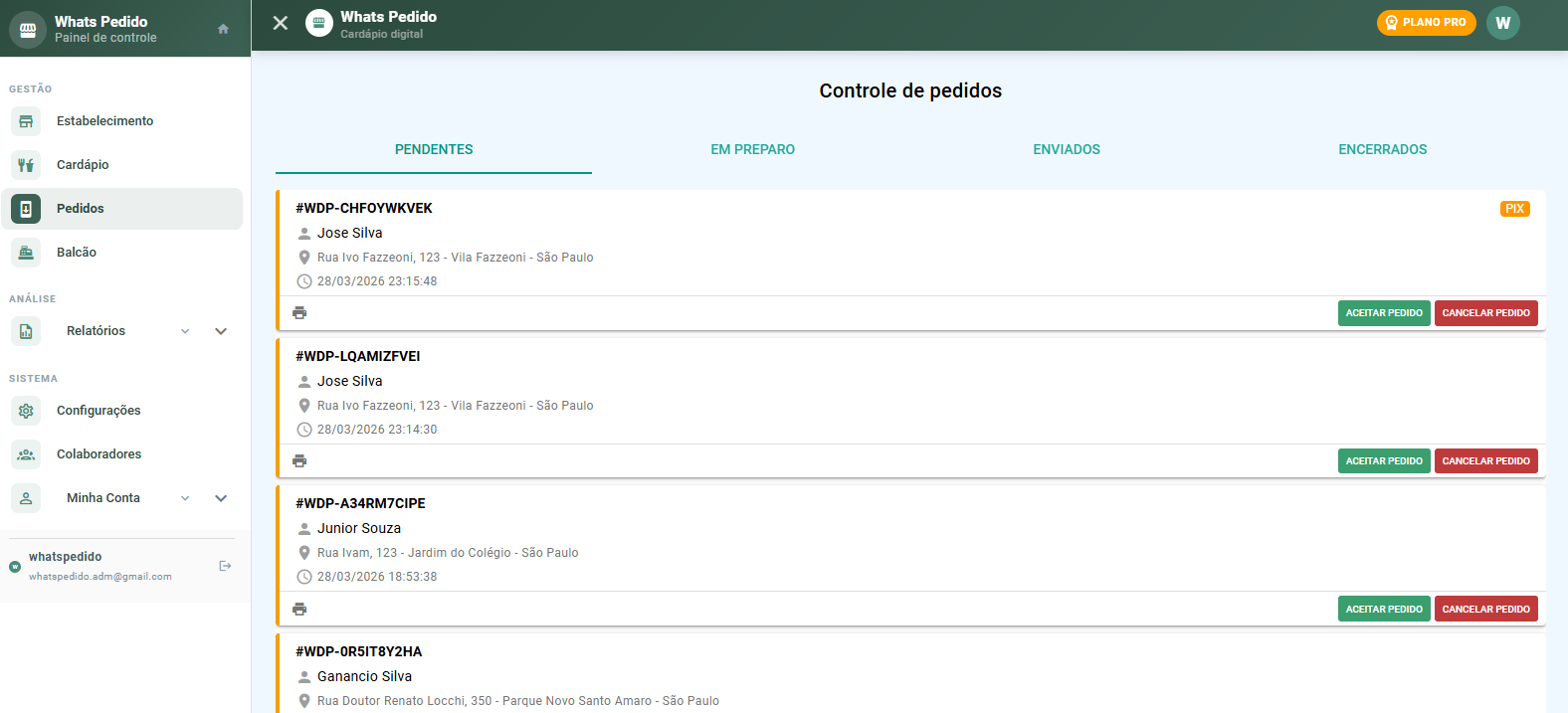The image size is (1568, 713).
Task: Print order #WDP-LQAMIZFVEI
Action: (x=299, y=461)
